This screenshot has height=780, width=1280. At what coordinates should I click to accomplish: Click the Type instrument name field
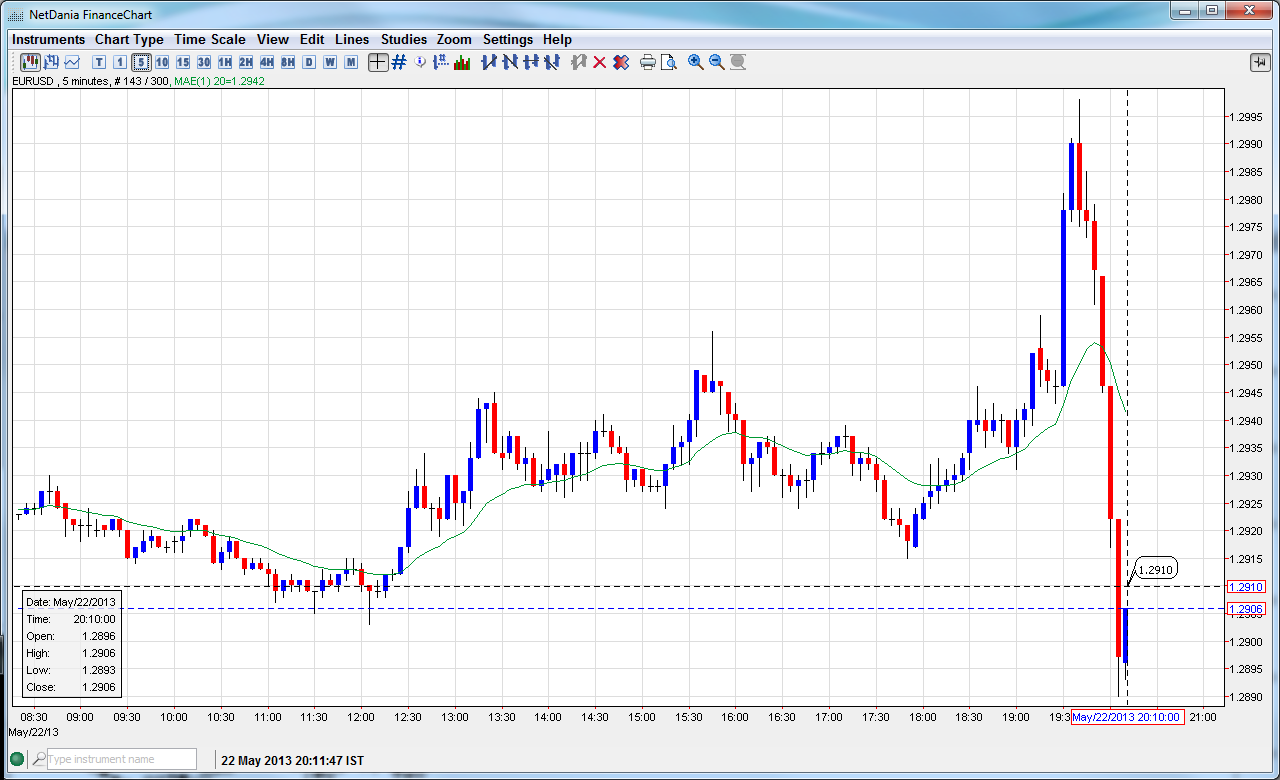click(x=121, y=759)
